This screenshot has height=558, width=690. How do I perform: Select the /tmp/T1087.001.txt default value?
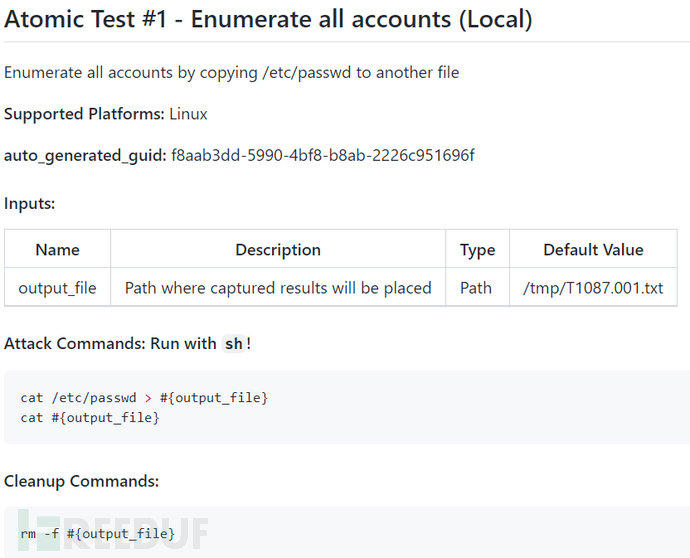[593, 288]
